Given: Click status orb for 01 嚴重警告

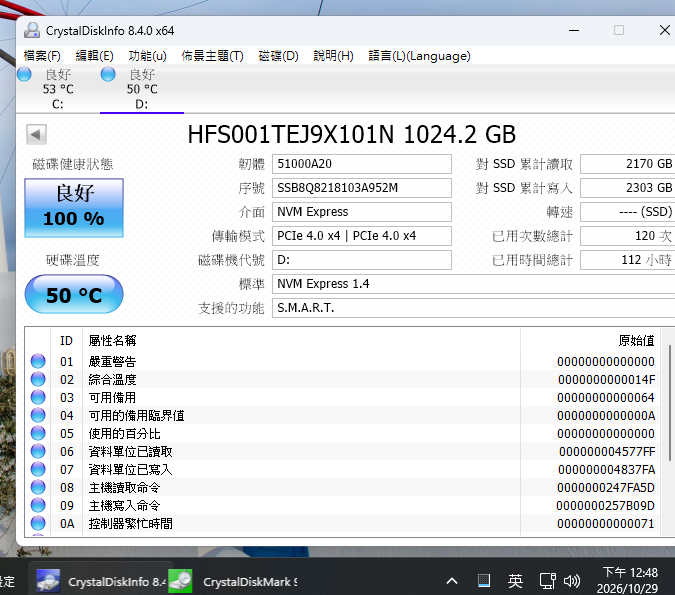Looking at the screenshot, I should [x=38, y=361].
